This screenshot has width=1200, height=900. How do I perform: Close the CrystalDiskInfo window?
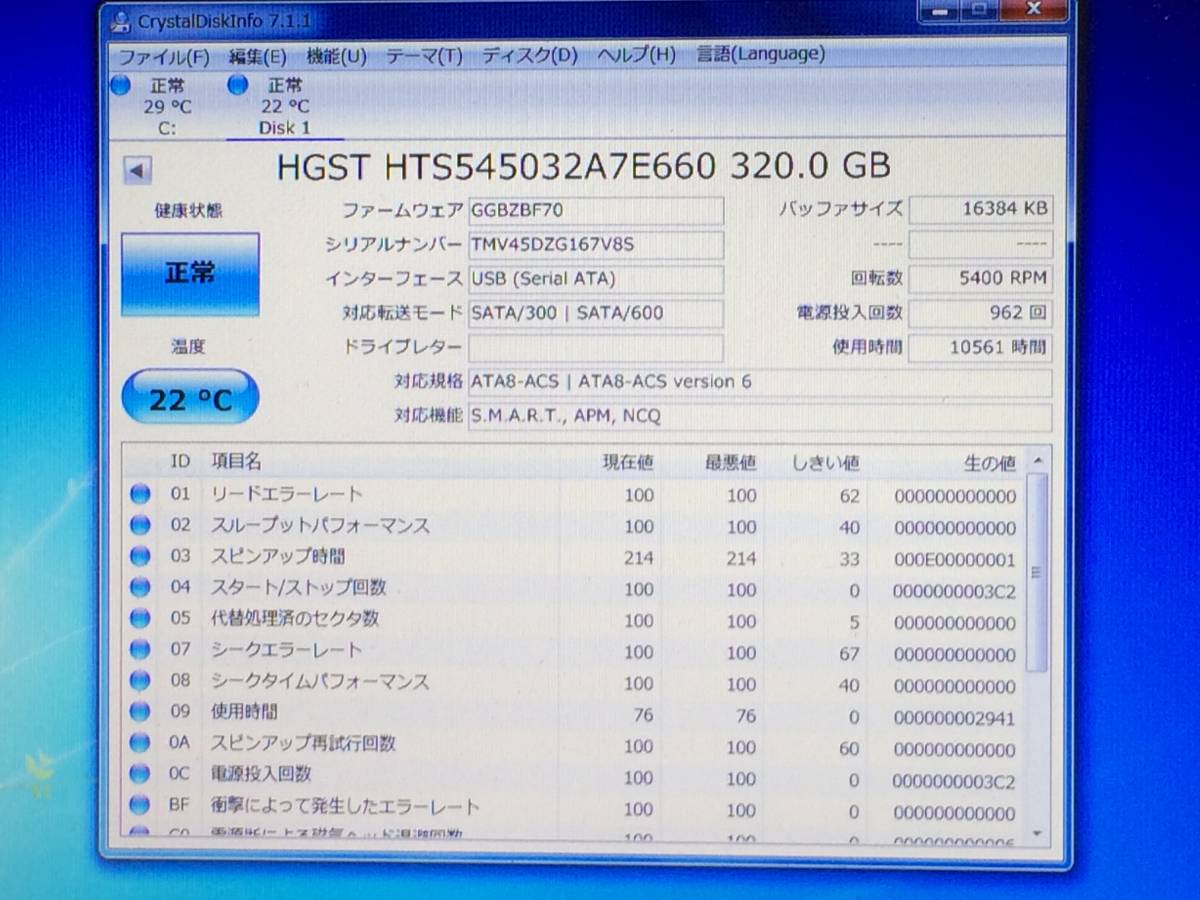click(x=1032, y=10)
